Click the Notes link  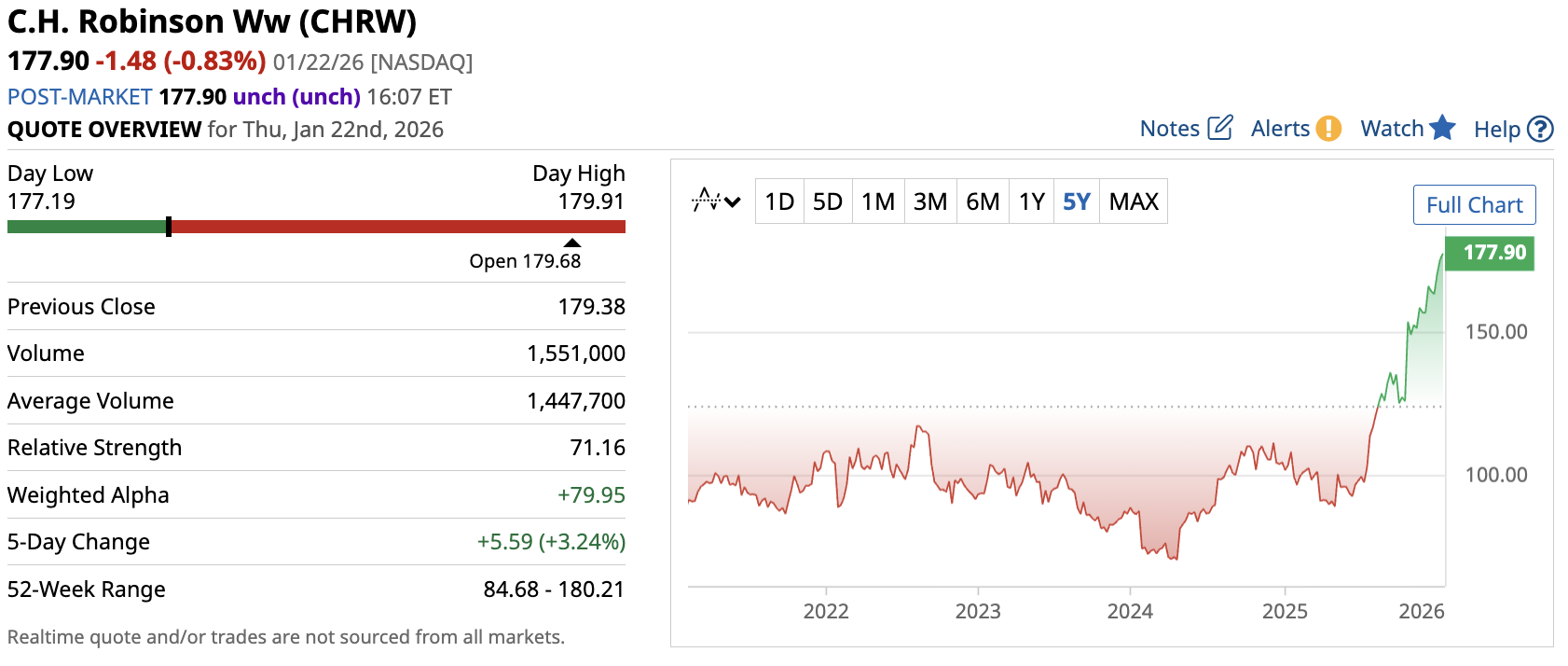pos(1169,129)
